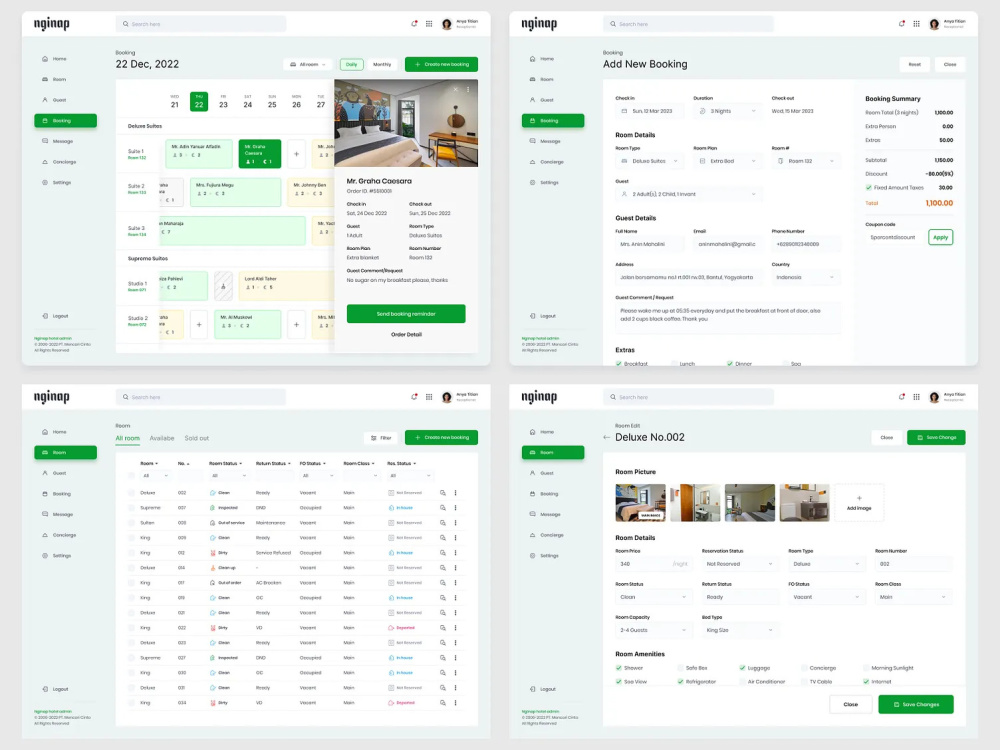Switch booking calendar to Daily view
The image size is (1000, 750).
point(351,64)
